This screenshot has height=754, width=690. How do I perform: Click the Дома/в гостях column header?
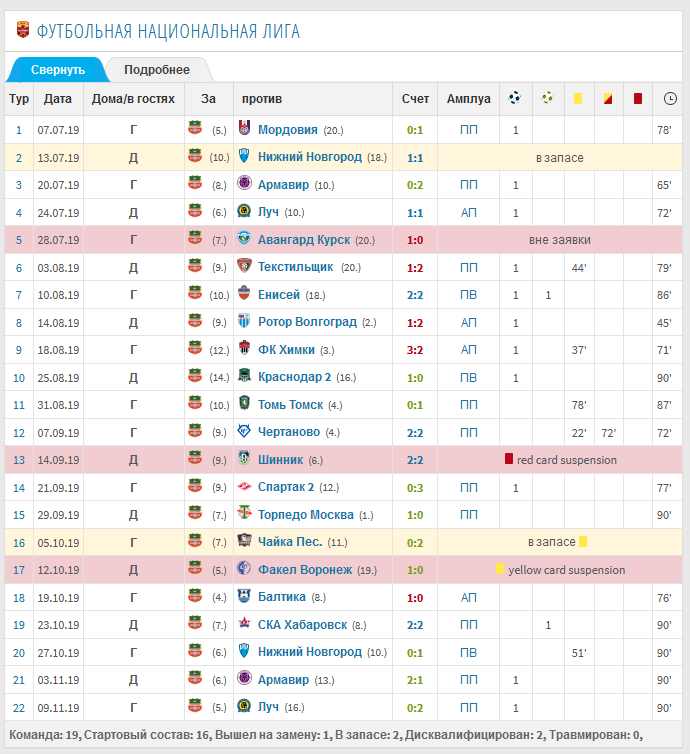coord(133,99)
